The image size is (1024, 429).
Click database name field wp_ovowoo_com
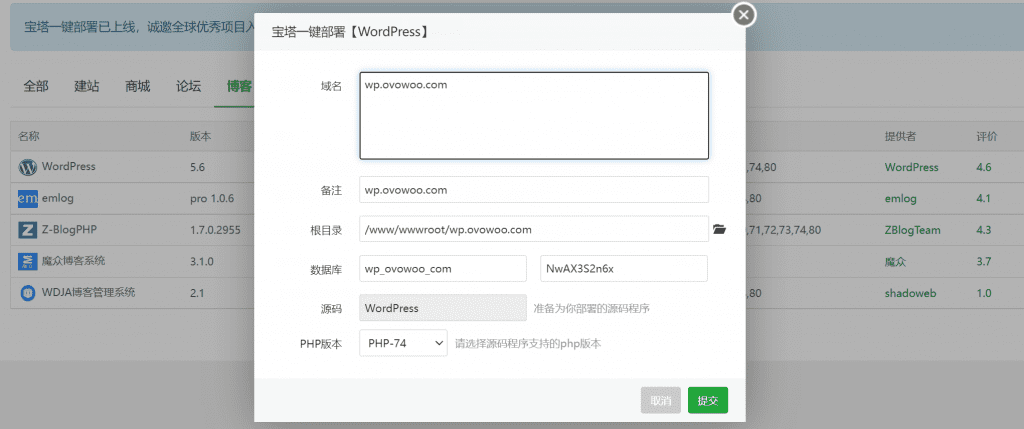click(x=442, y=269)
